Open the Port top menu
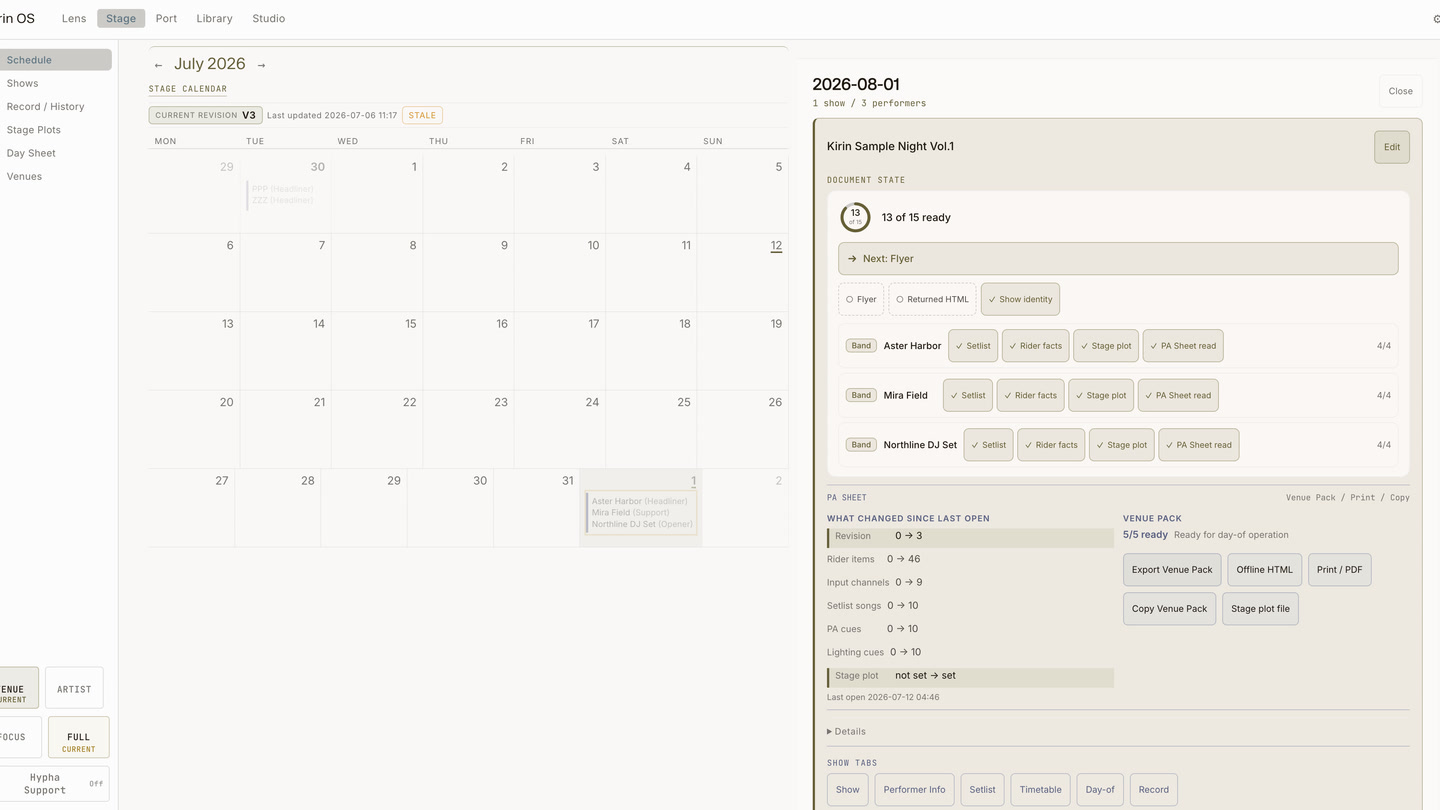The width and height of the screenshot is (1440, 810). pos(166,18)
